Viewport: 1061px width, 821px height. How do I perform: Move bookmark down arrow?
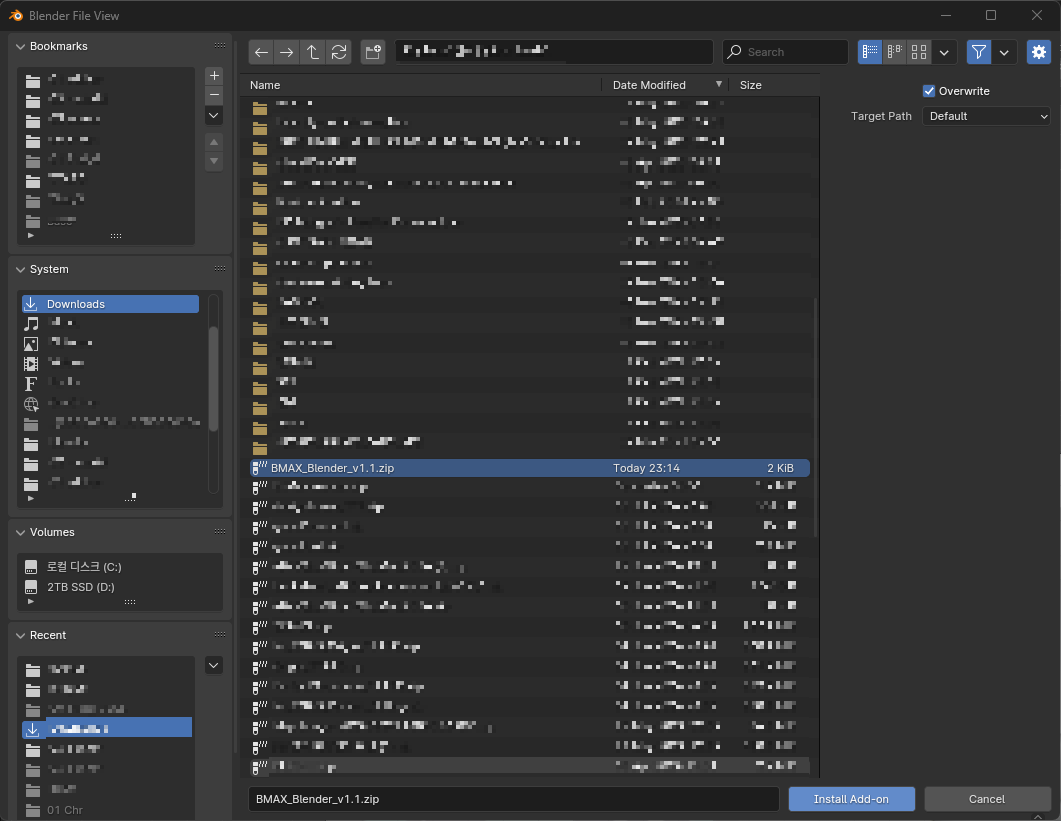[x=214, y=161]
